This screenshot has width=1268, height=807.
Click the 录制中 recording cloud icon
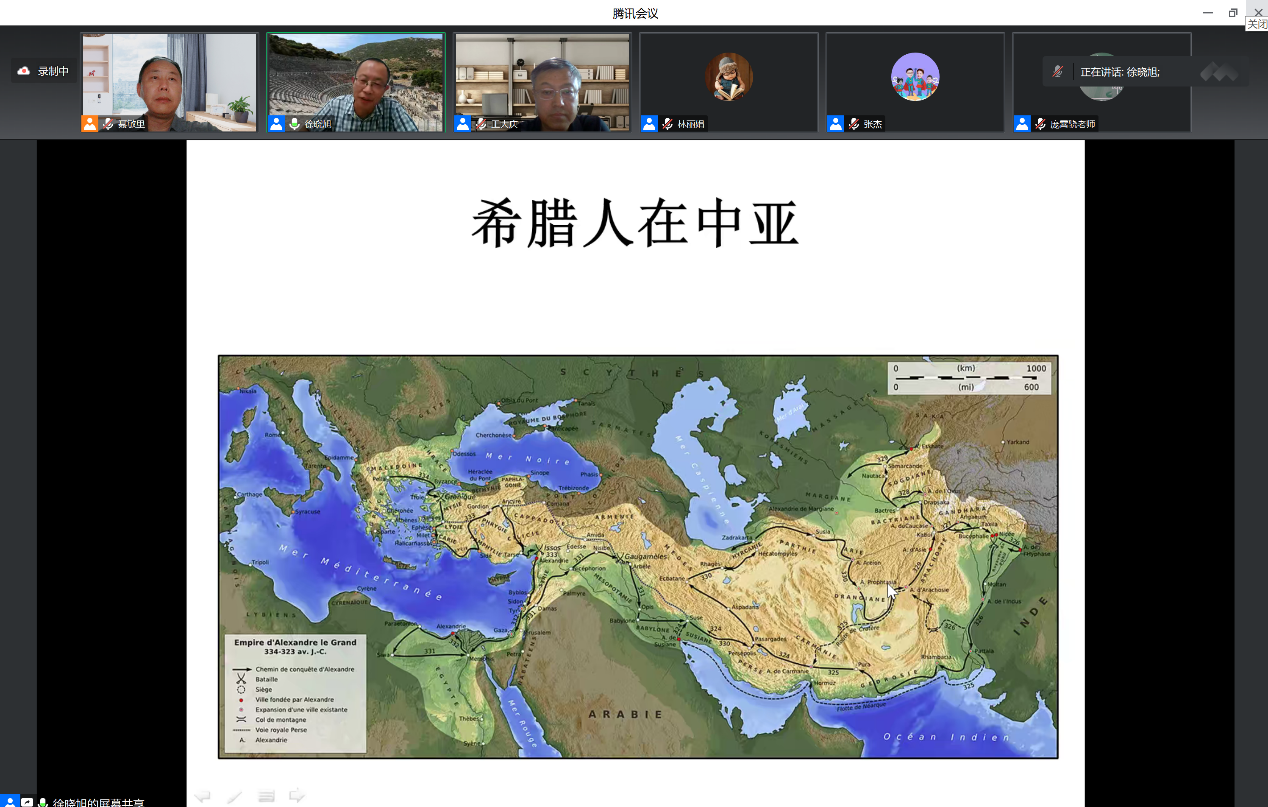point(24,71)
